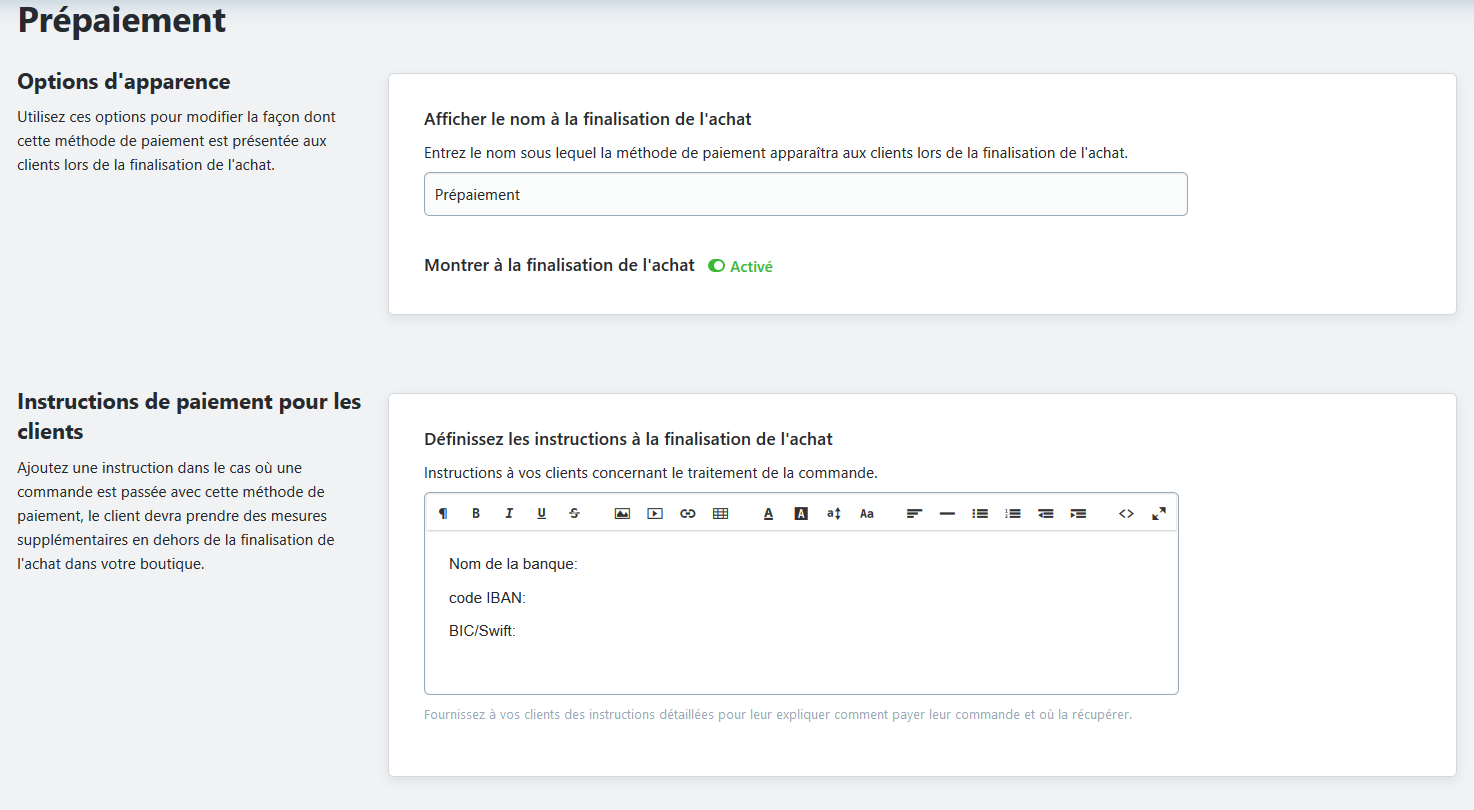The width and height of the screenshot is (1474, 810).
Task: Click the 'Activé' status label
Action: (751, 267)
